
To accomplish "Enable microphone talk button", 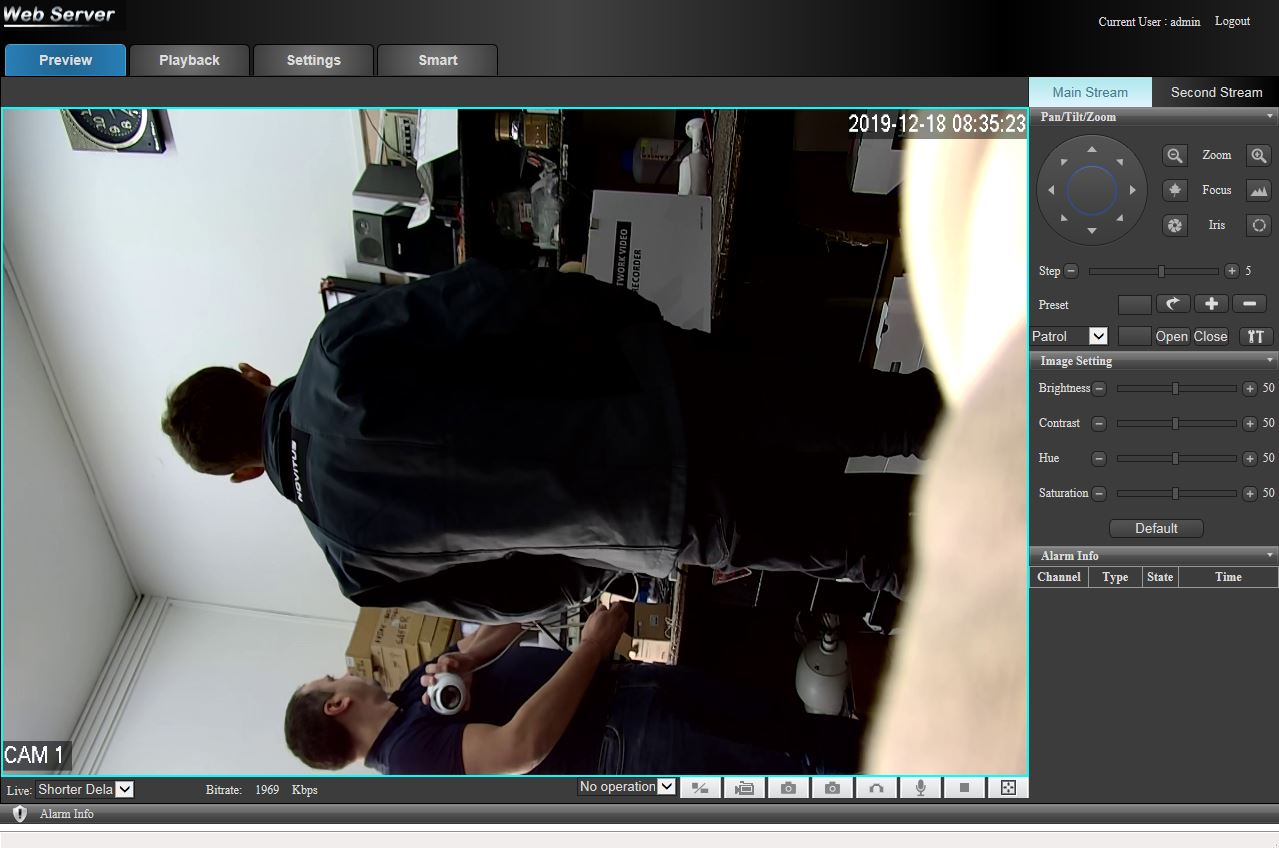I will [920, 788].
